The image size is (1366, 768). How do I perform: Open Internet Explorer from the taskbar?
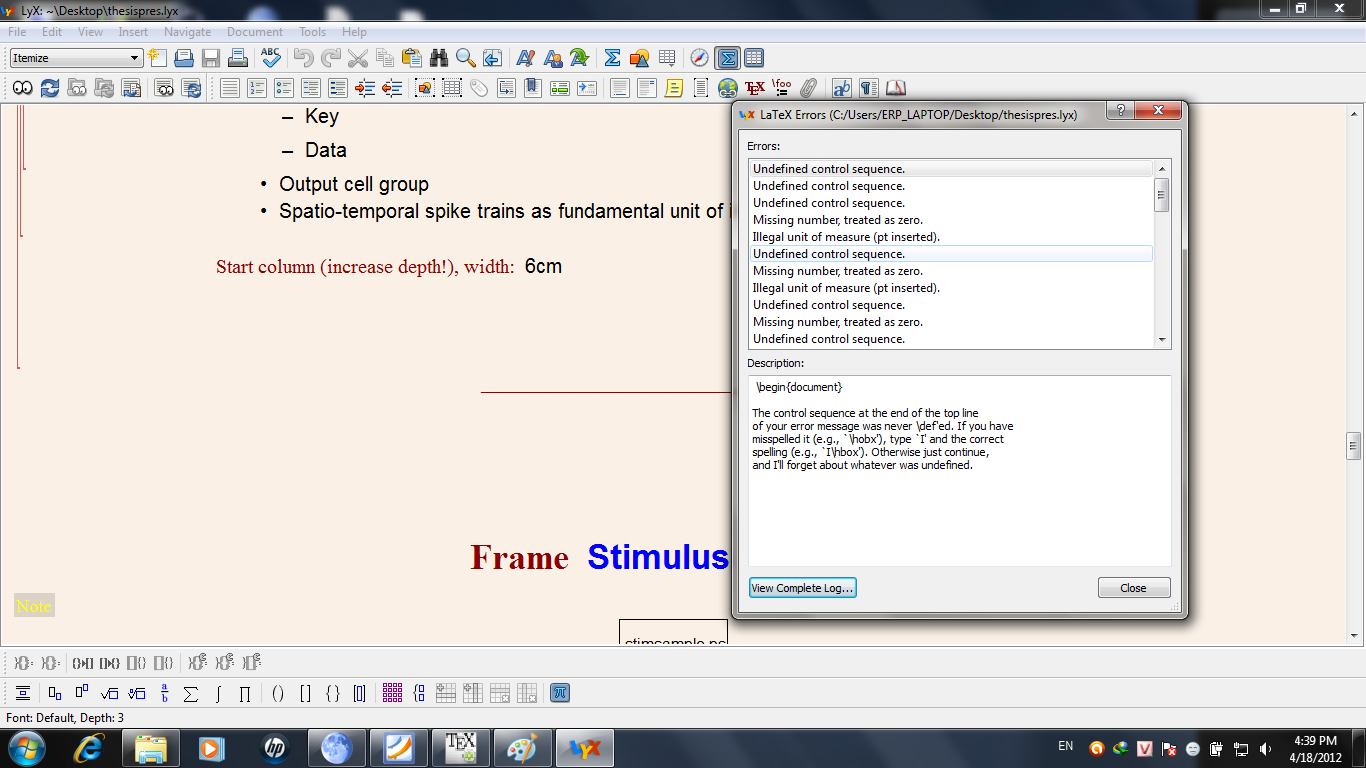[89, 748]
